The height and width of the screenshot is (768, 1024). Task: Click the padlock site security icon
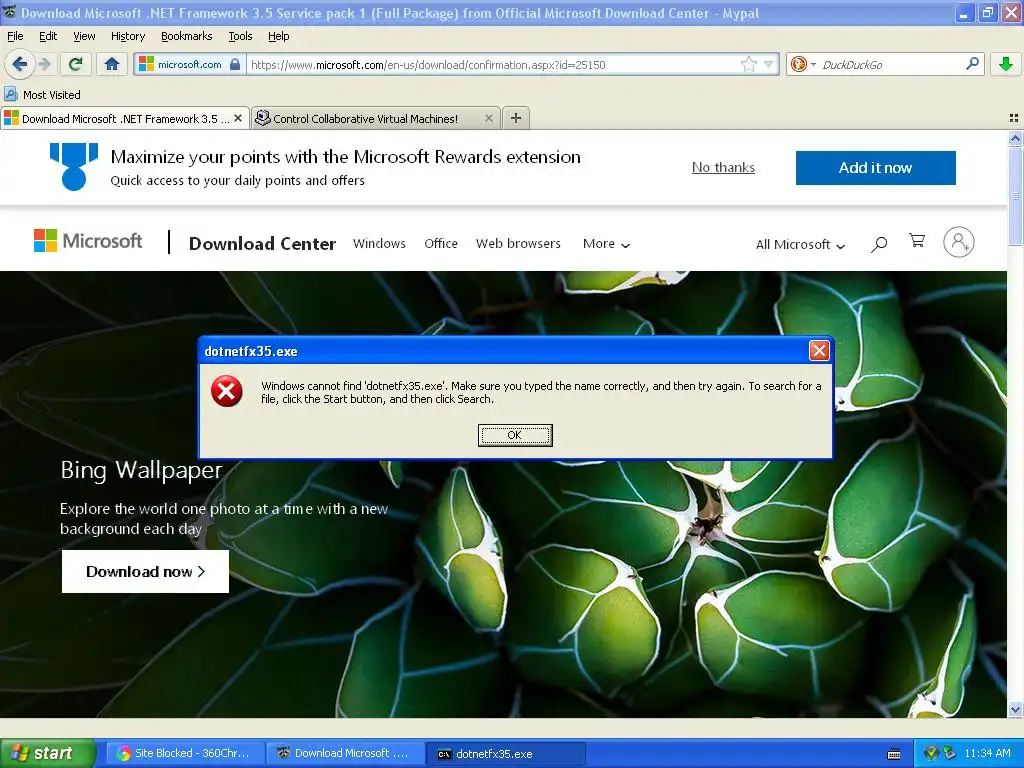click(x=235, y=64)
